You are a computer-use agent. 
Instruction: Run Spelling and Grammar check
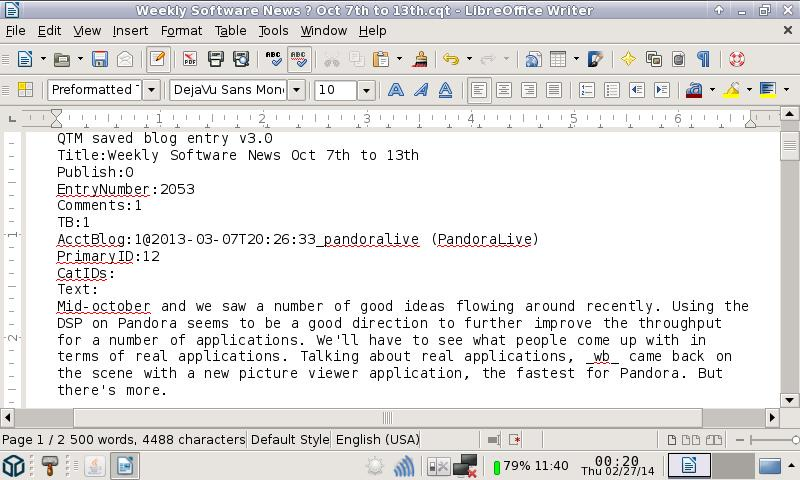pyautogui.click(x=273, y=59)
